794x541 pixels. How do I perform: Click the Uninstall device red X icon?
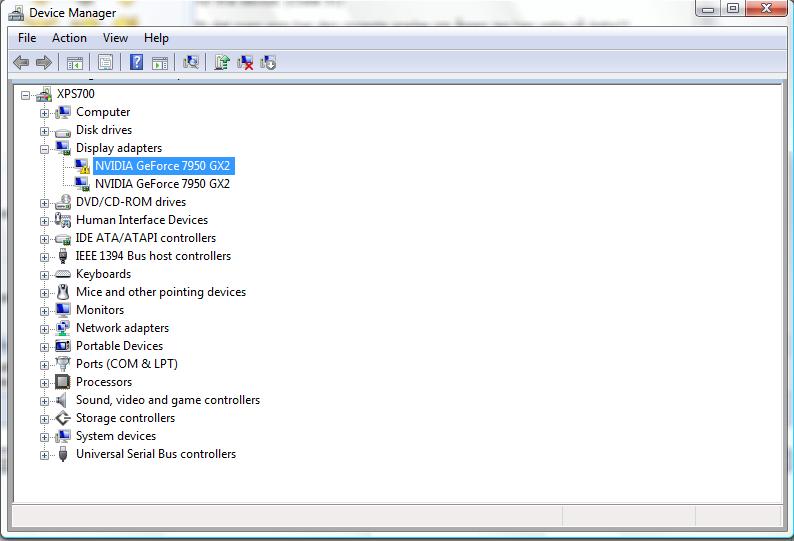click(245, 62)
